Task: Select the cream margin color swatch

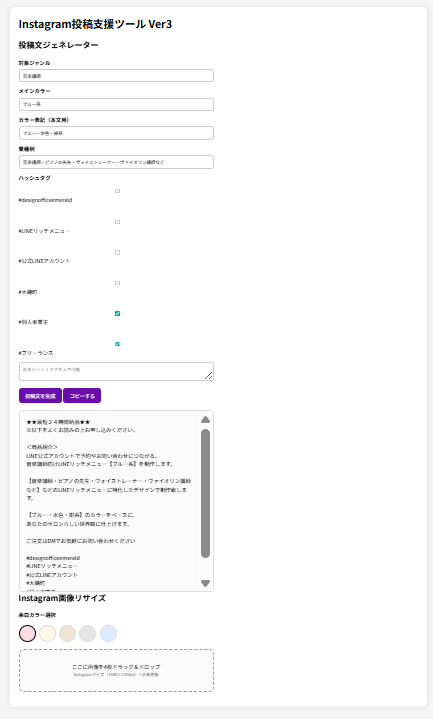Action: [48, 633]
